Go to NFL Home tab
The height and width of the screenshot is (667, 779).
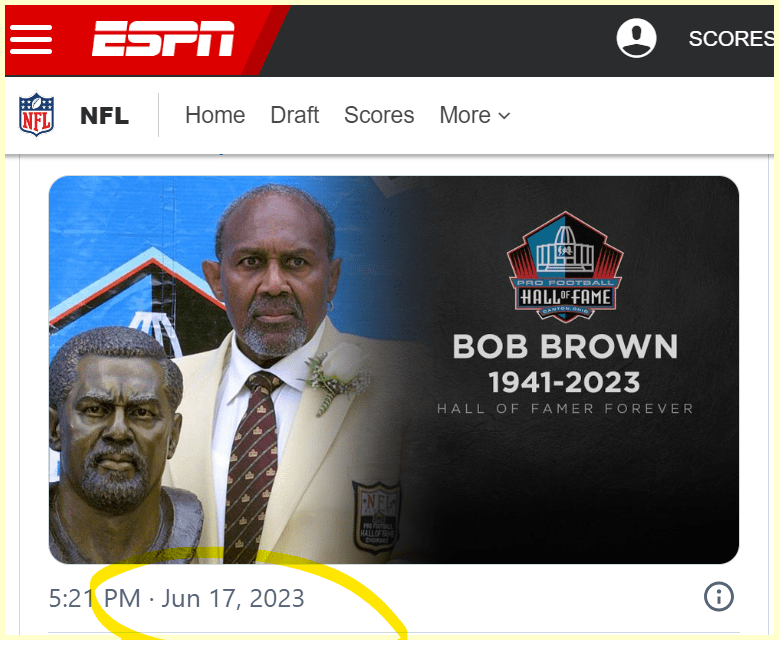coord(215,115)
